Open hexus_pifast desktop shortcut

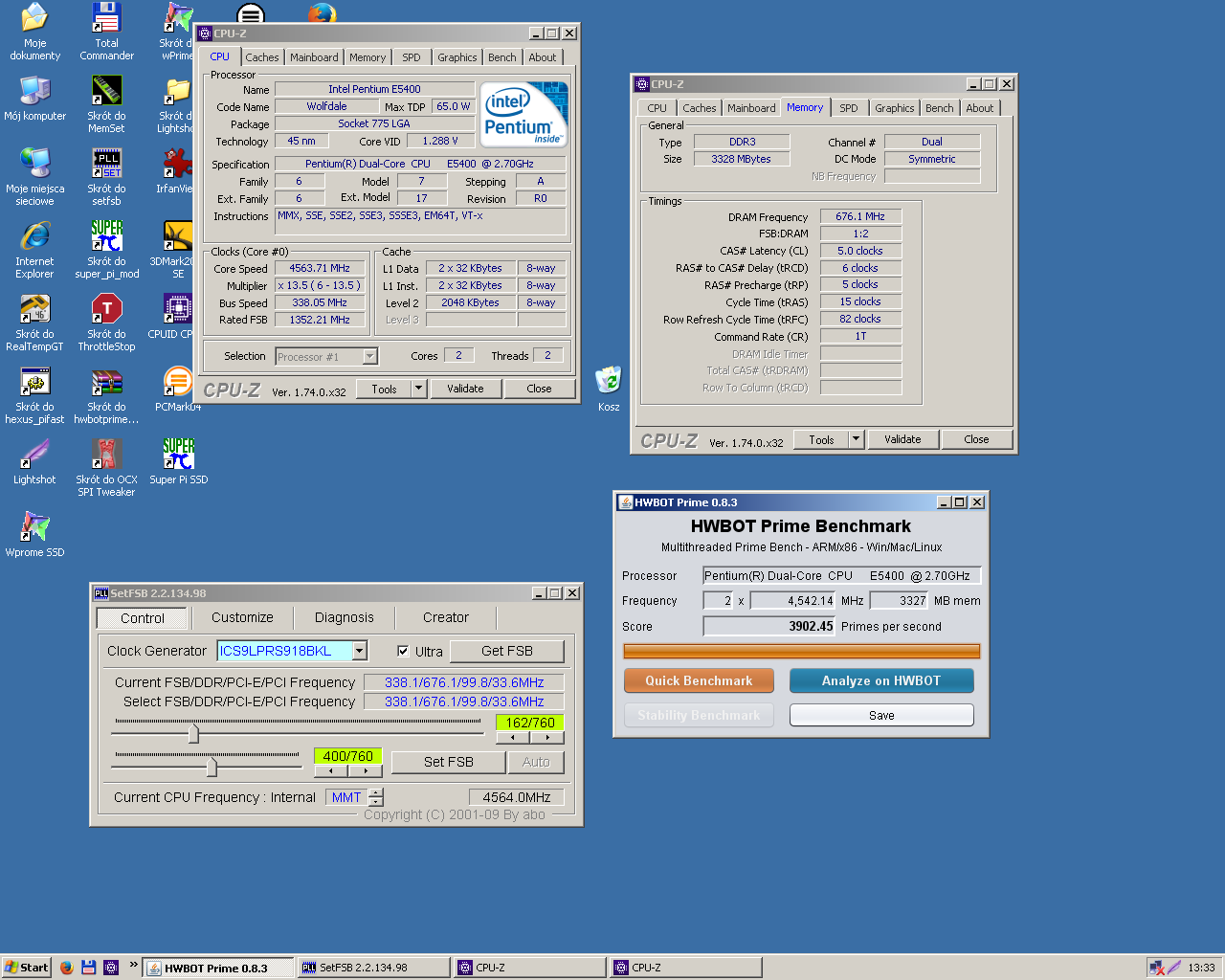coord(34,395)
